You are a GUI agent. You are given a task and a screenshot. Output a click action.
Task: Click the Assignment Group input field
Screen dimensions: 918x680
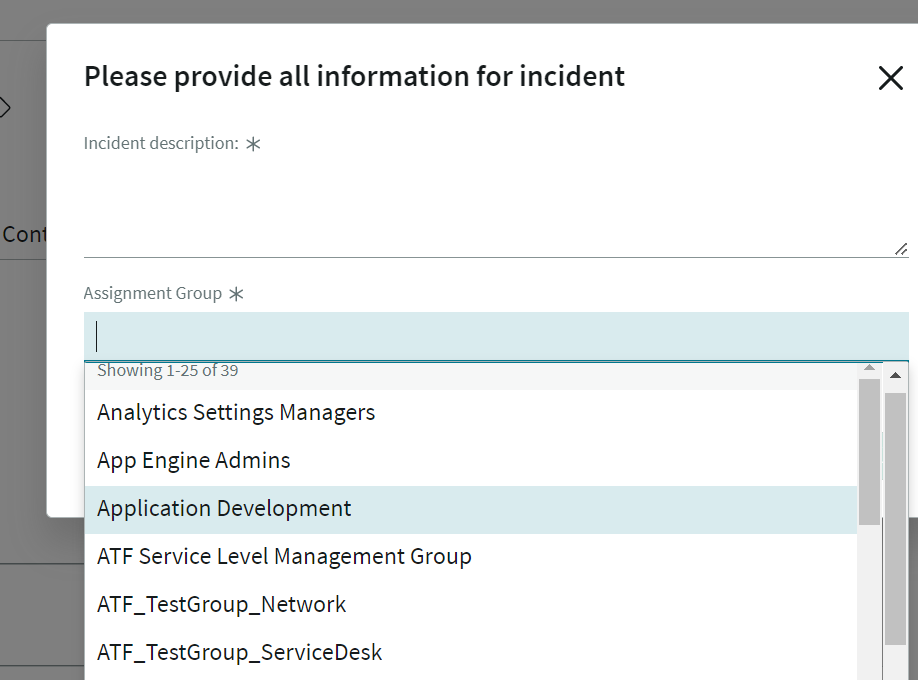(x=496, y=336)
